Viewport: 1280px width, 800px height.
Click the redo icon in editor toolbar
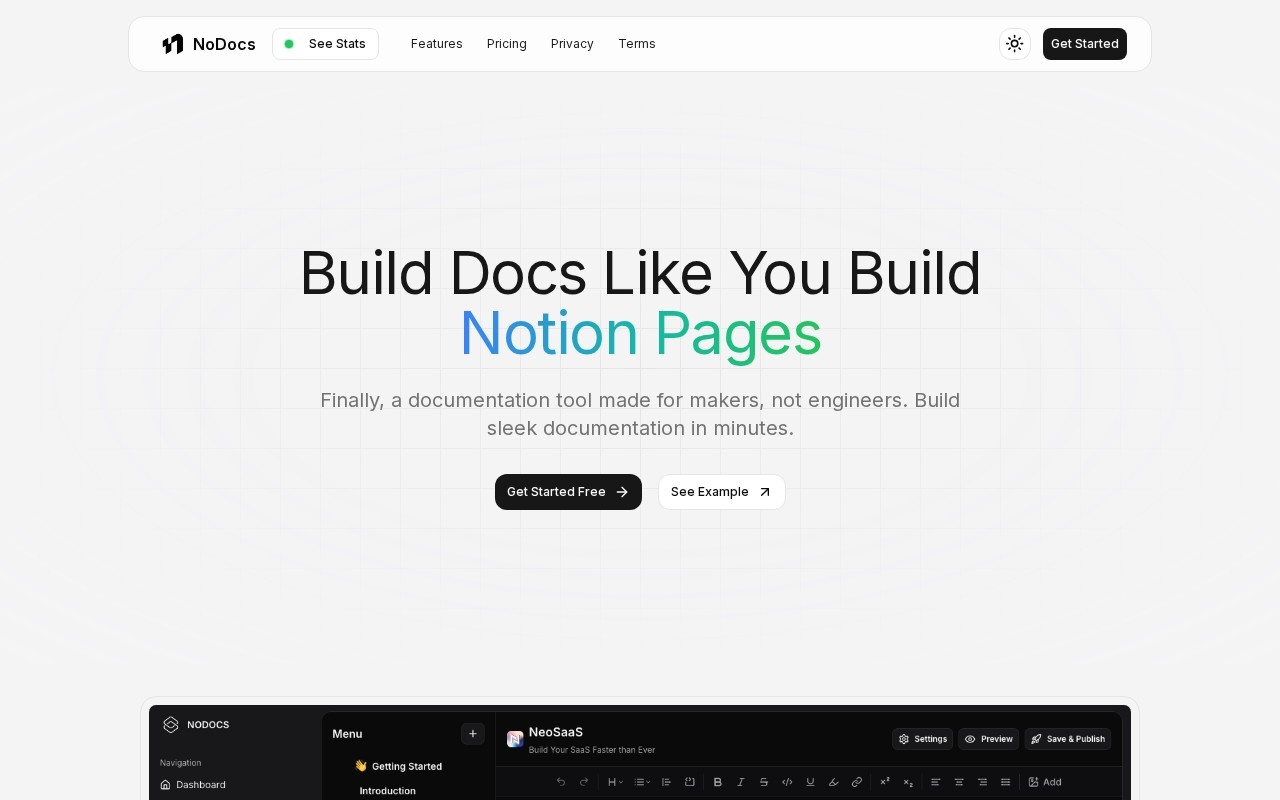584,782
